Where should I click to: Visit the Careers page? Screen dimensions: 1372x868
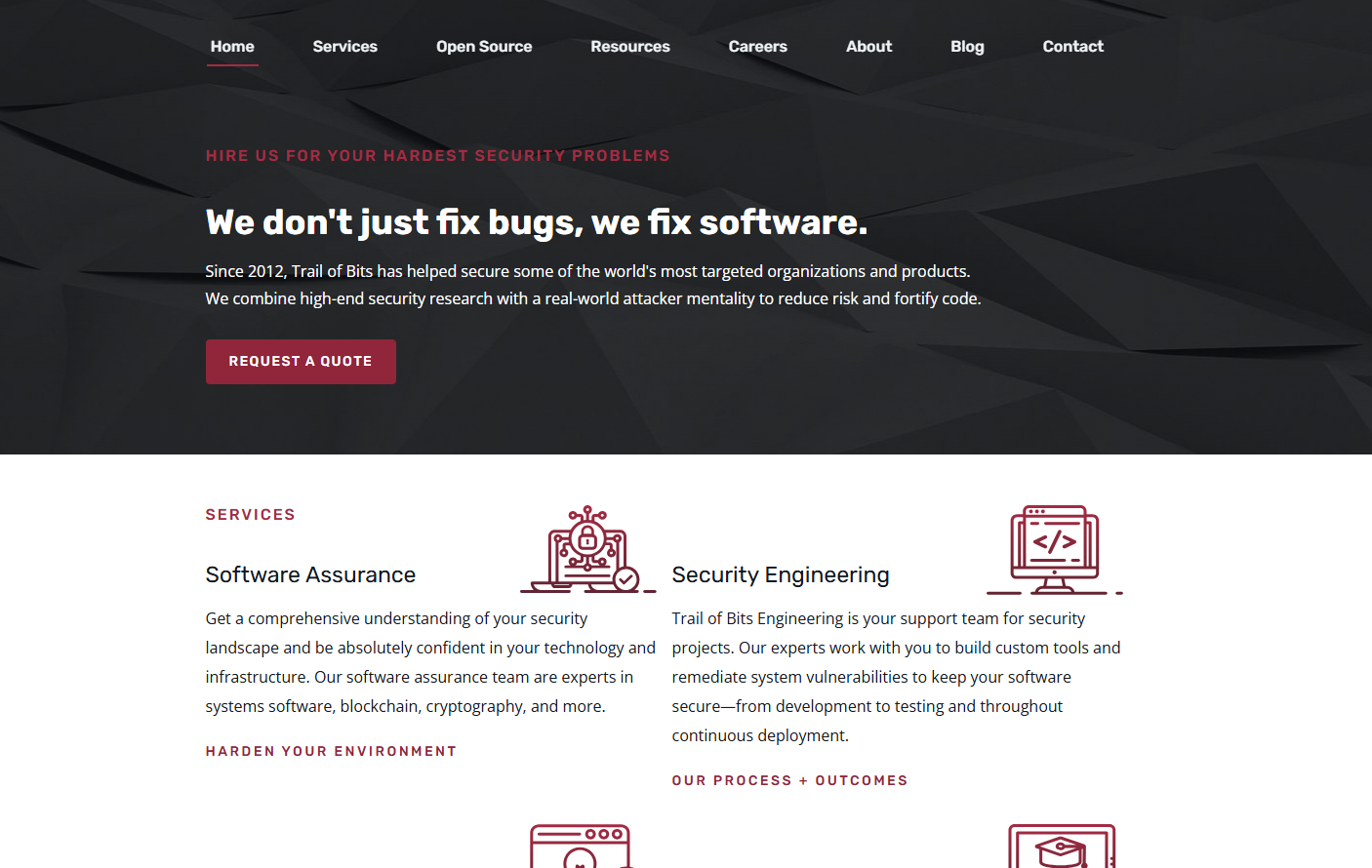(757, 47)
